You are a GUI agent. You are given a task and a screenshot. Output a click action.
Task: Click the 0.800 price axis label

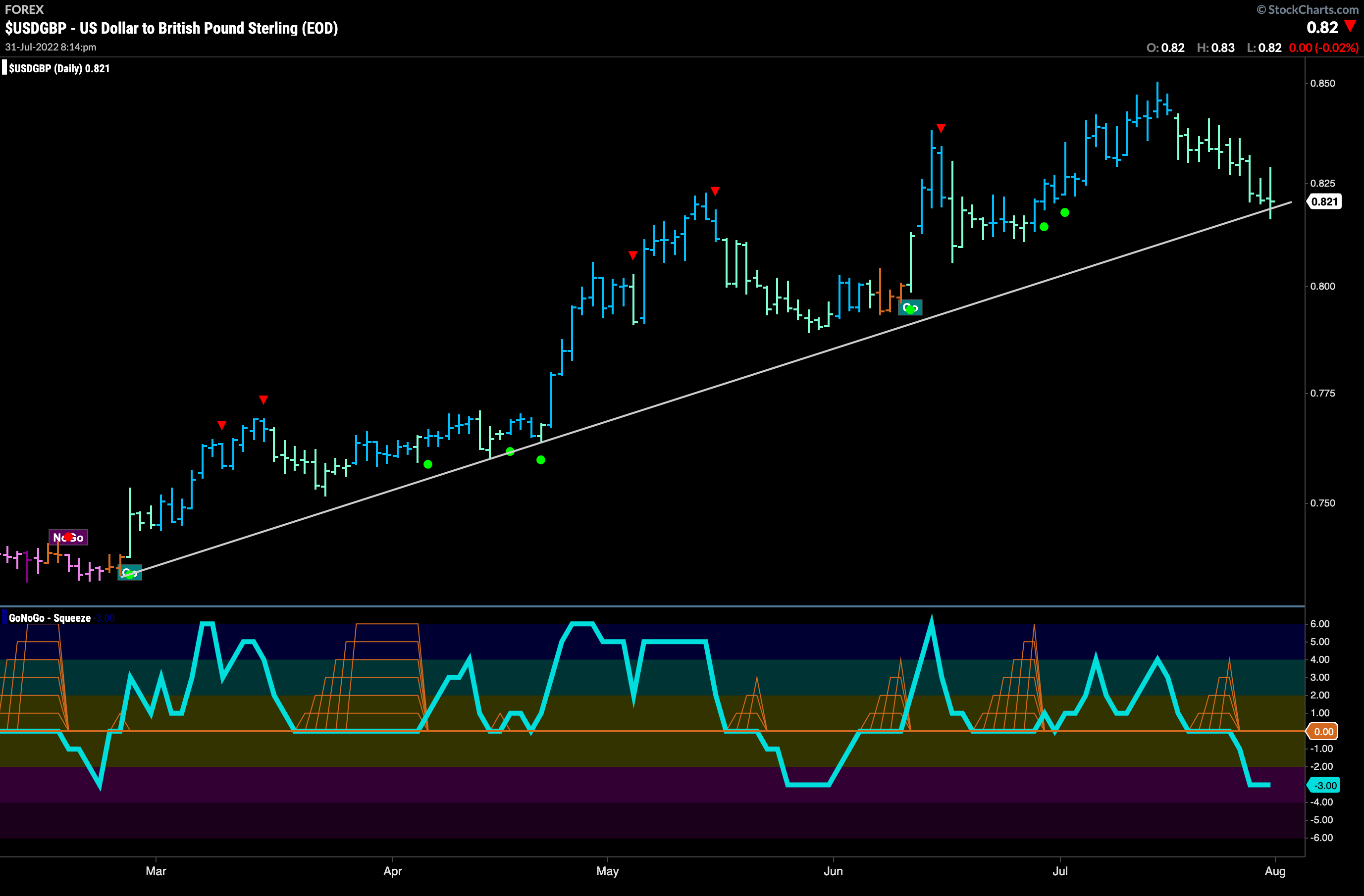(1323, 286)
